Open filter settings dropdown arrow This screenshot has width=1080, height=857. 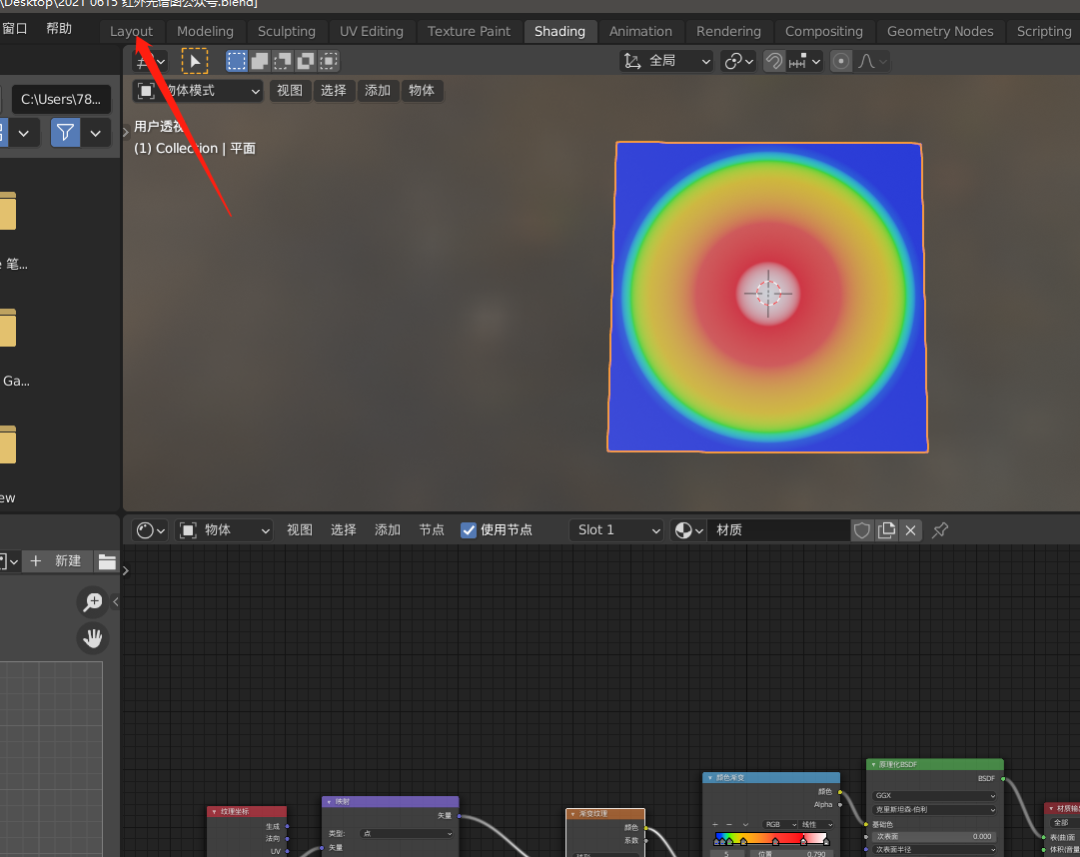coord(96,132)
